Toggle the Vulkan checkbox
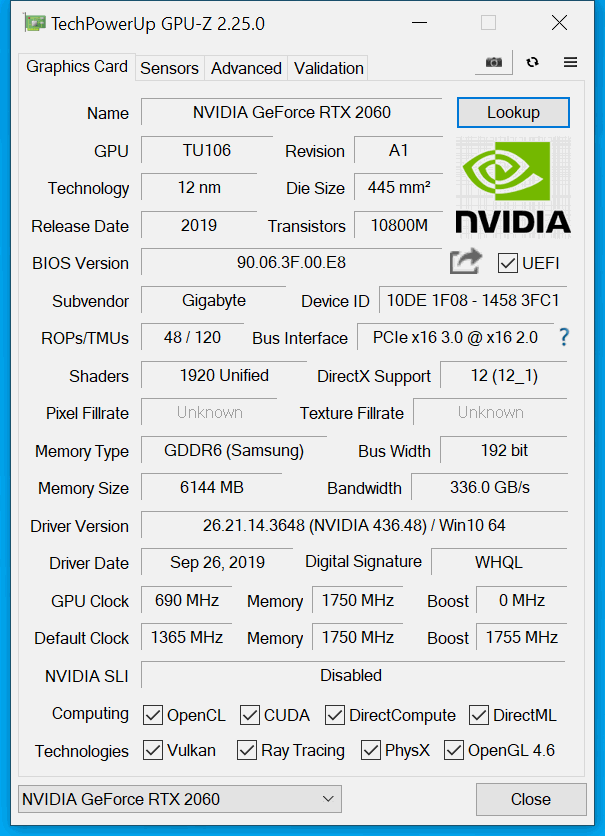Screen dimensions: 605x836 point(153,750)
